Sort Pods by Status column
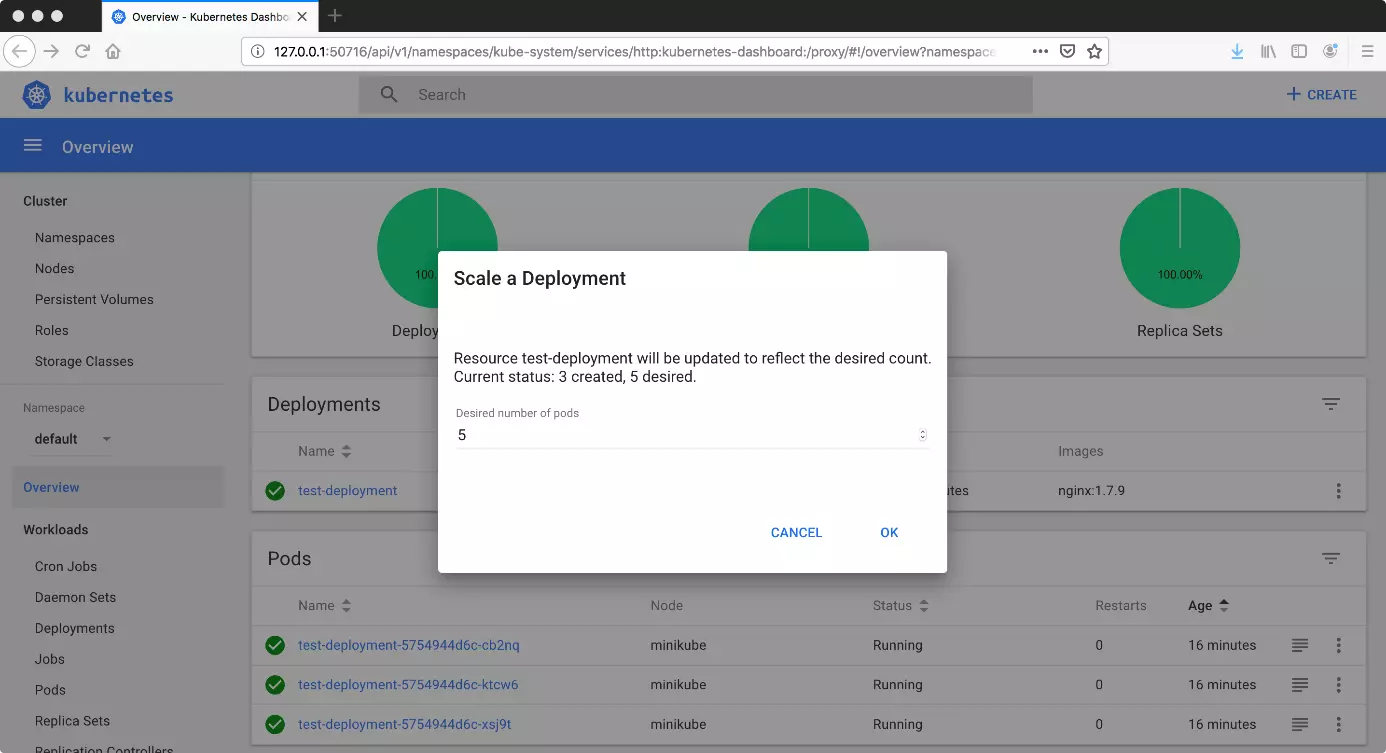This screenshot has width=1386, height=753. pyautogui.click(x=900, y=605)
